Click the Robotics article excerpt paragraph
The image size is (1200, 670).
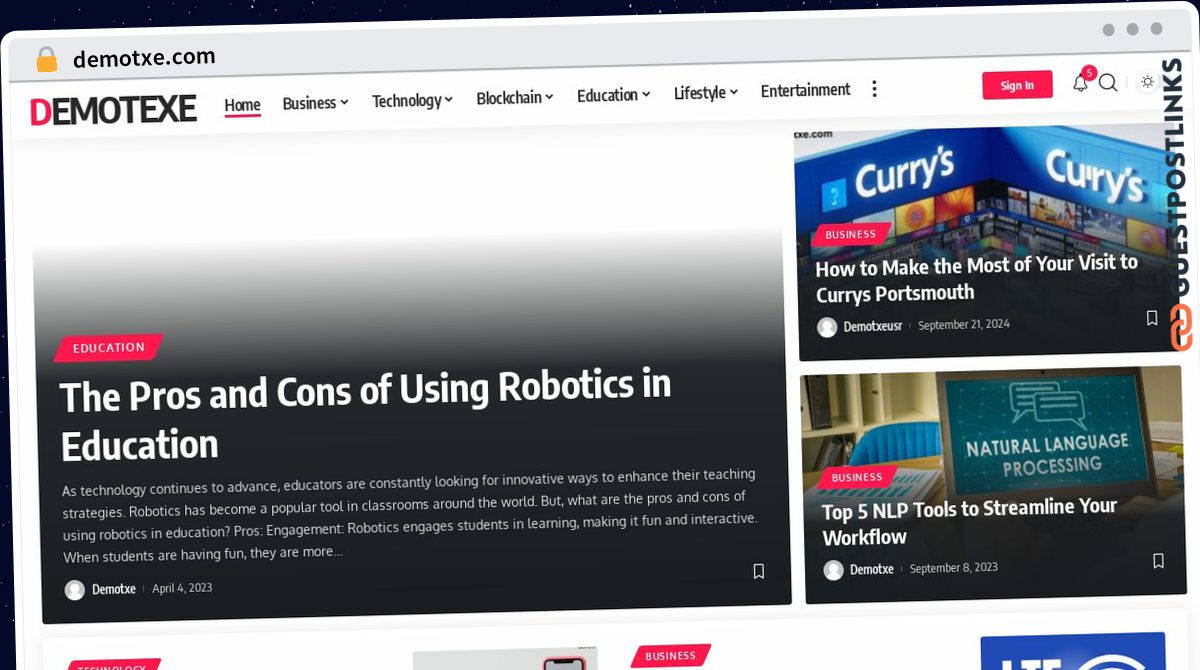pyautogui.click(x=410, y=514)
